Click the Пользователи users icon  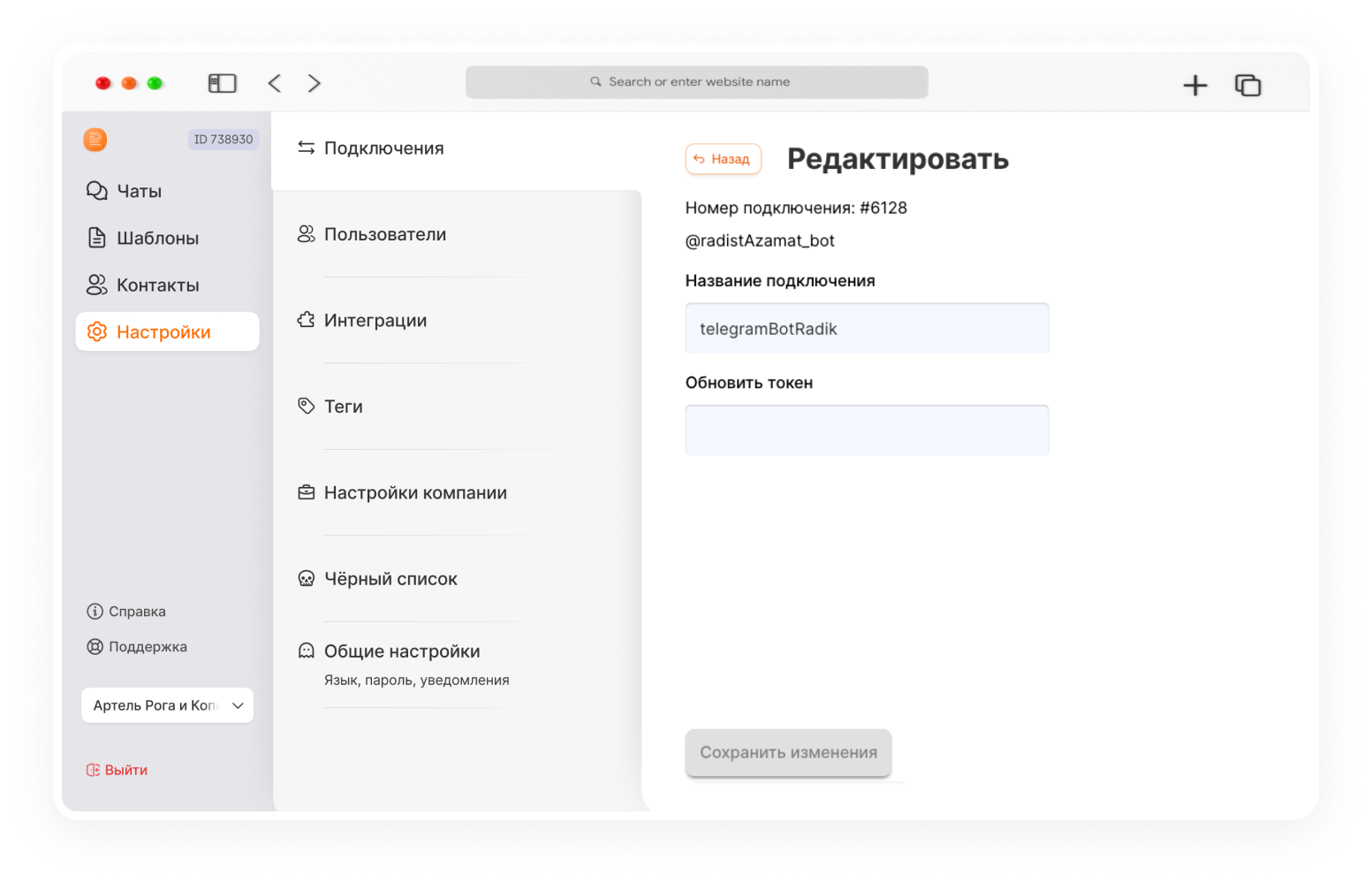point(306,234)
